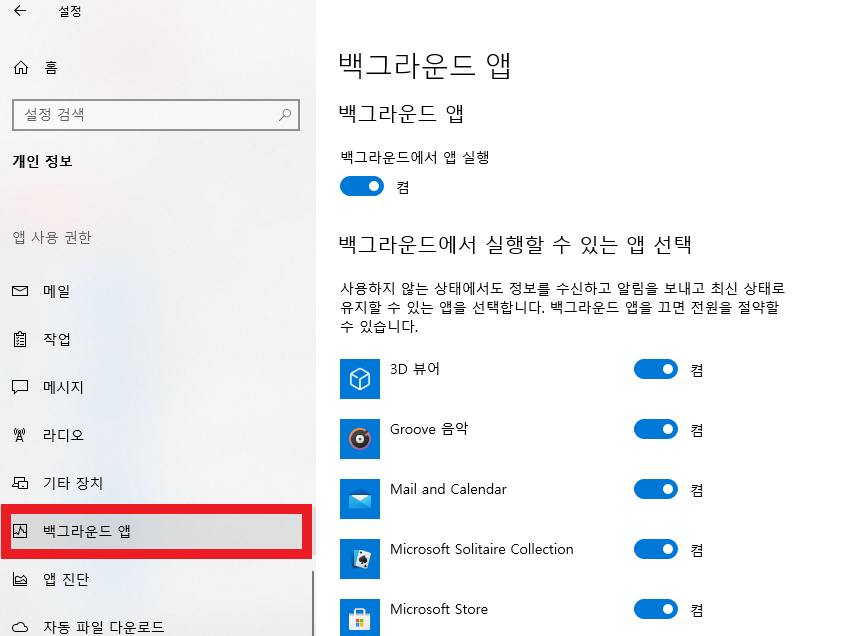Open 앱 진단 settings
This screenshot has width=866, height=636.
[156, 579]
